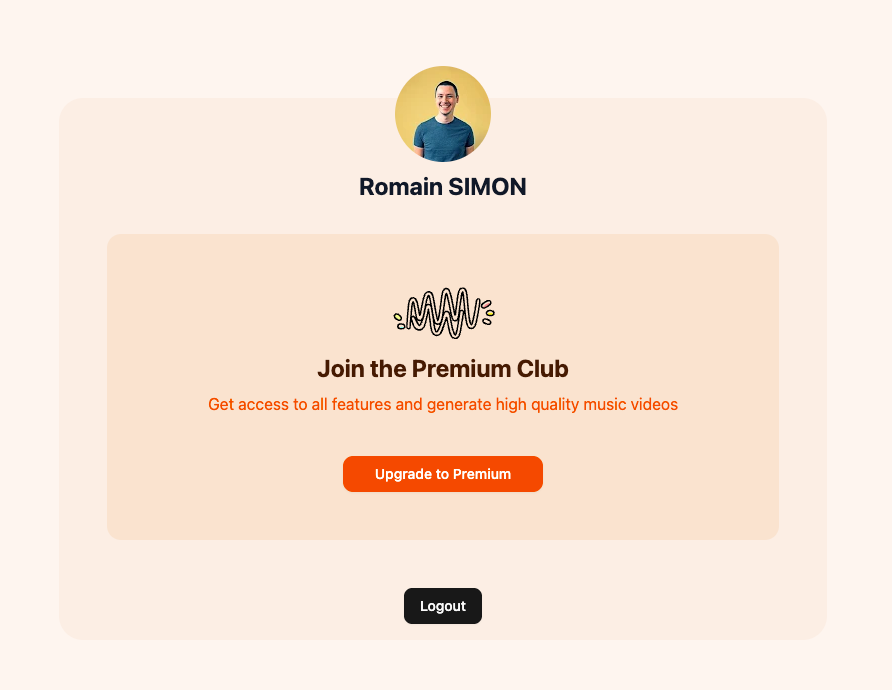Select the sound waveform squiggle icon

click(x=444, y=313)
